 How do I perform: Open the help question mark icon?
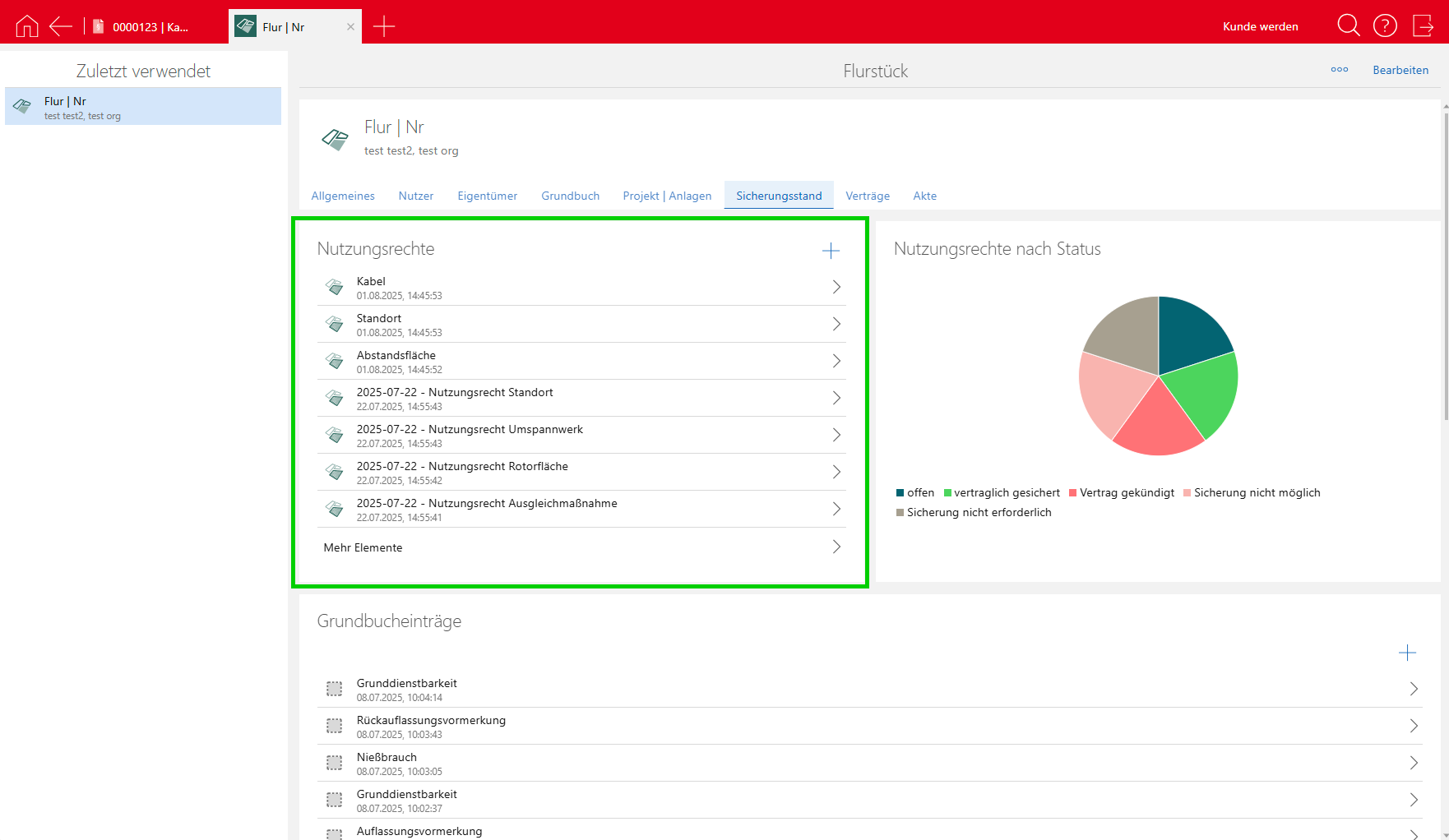tap(1385, 26)
